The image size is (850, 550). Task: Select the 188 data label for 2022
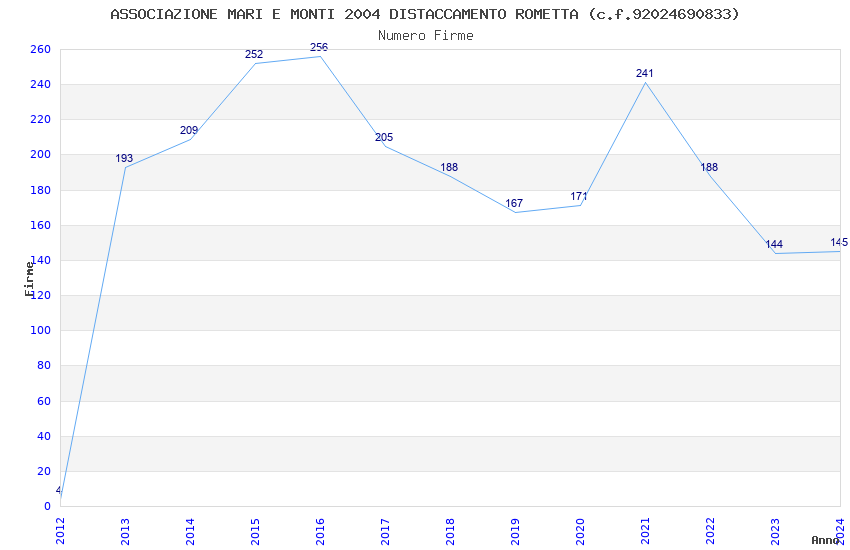[709, 167]
